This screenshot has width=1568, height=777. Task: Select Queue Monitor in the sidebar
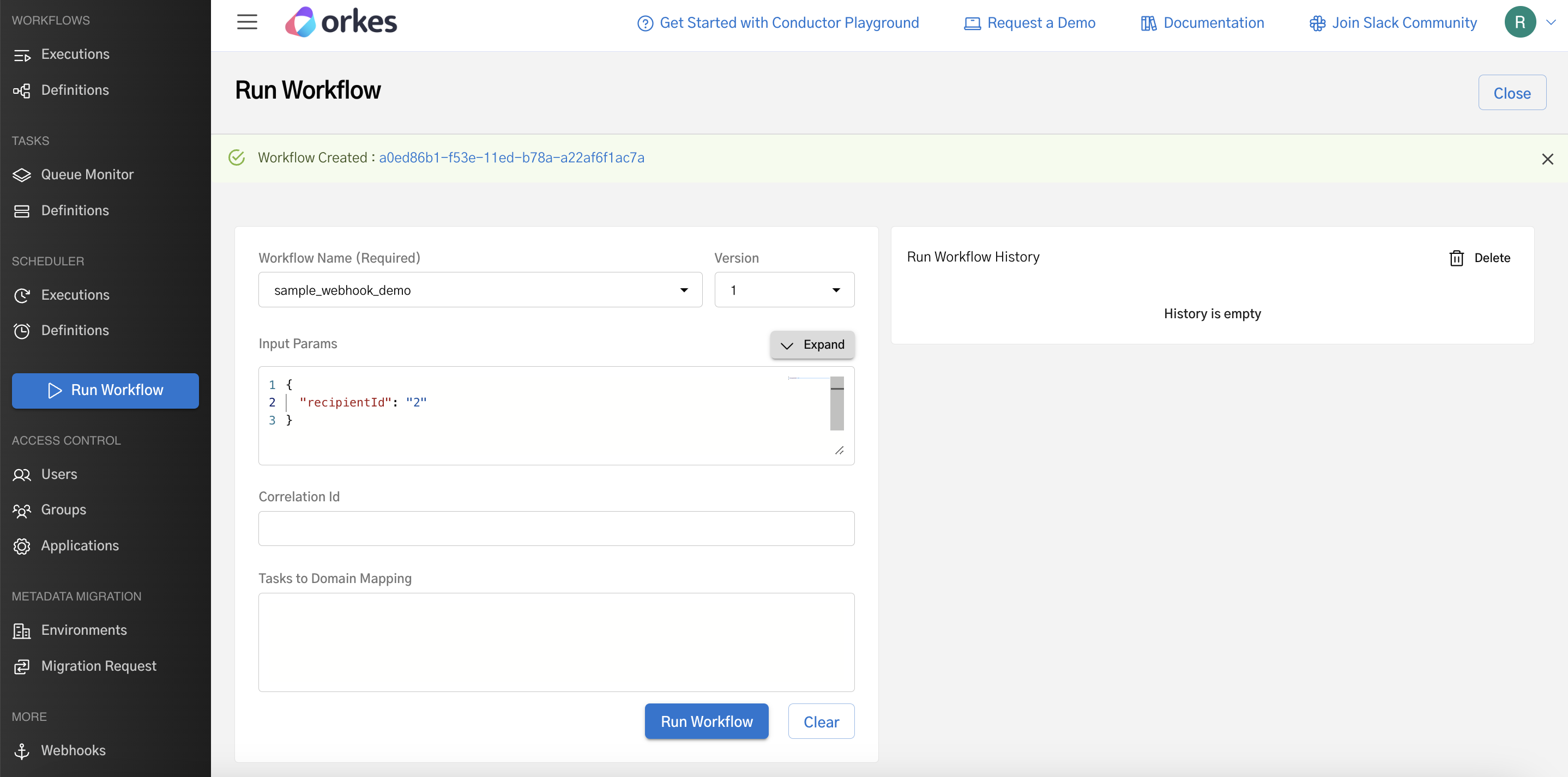tap(87, 174)
